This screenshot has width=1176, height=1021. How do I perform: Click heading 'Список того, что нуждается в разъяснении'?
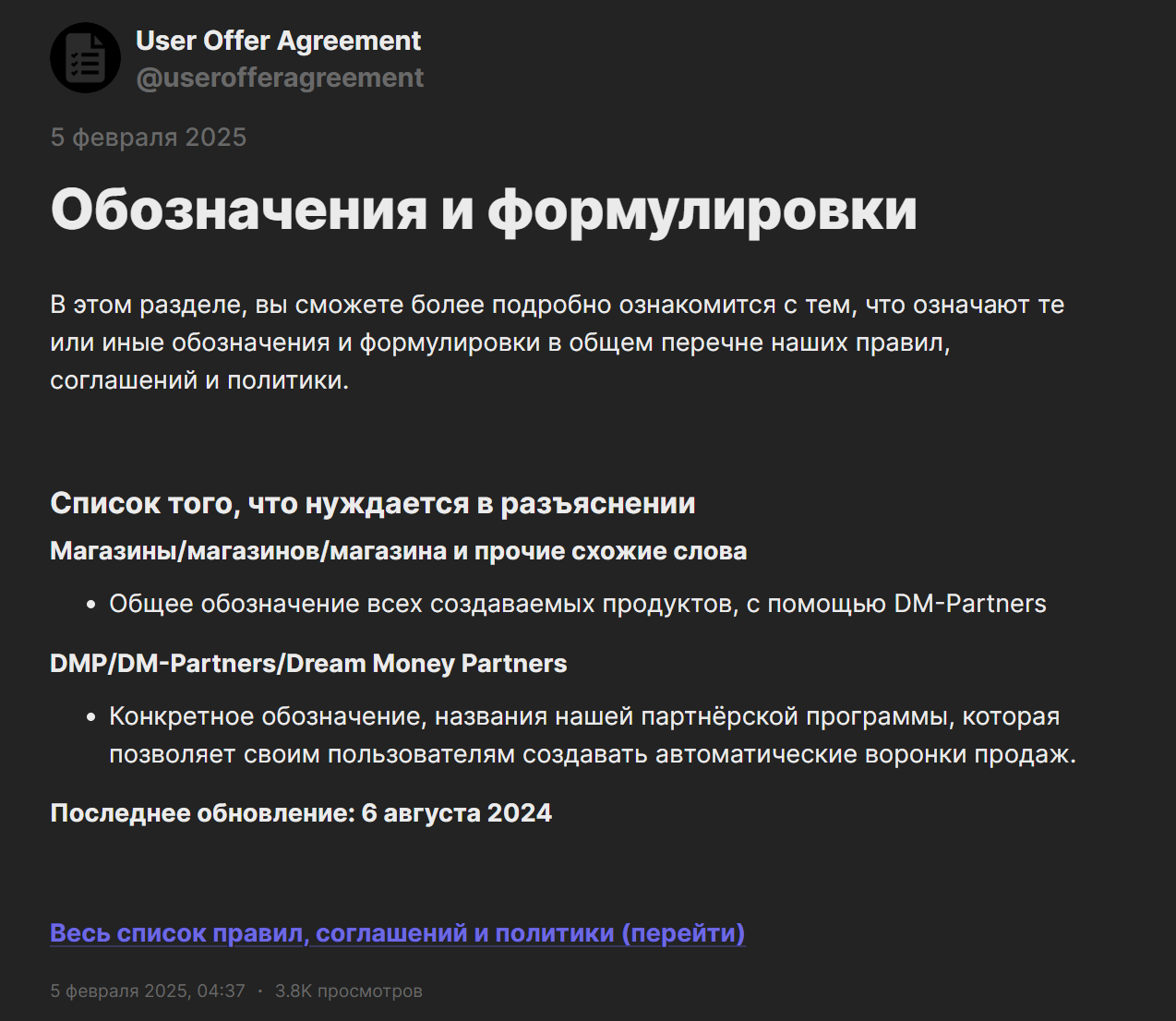373,503
